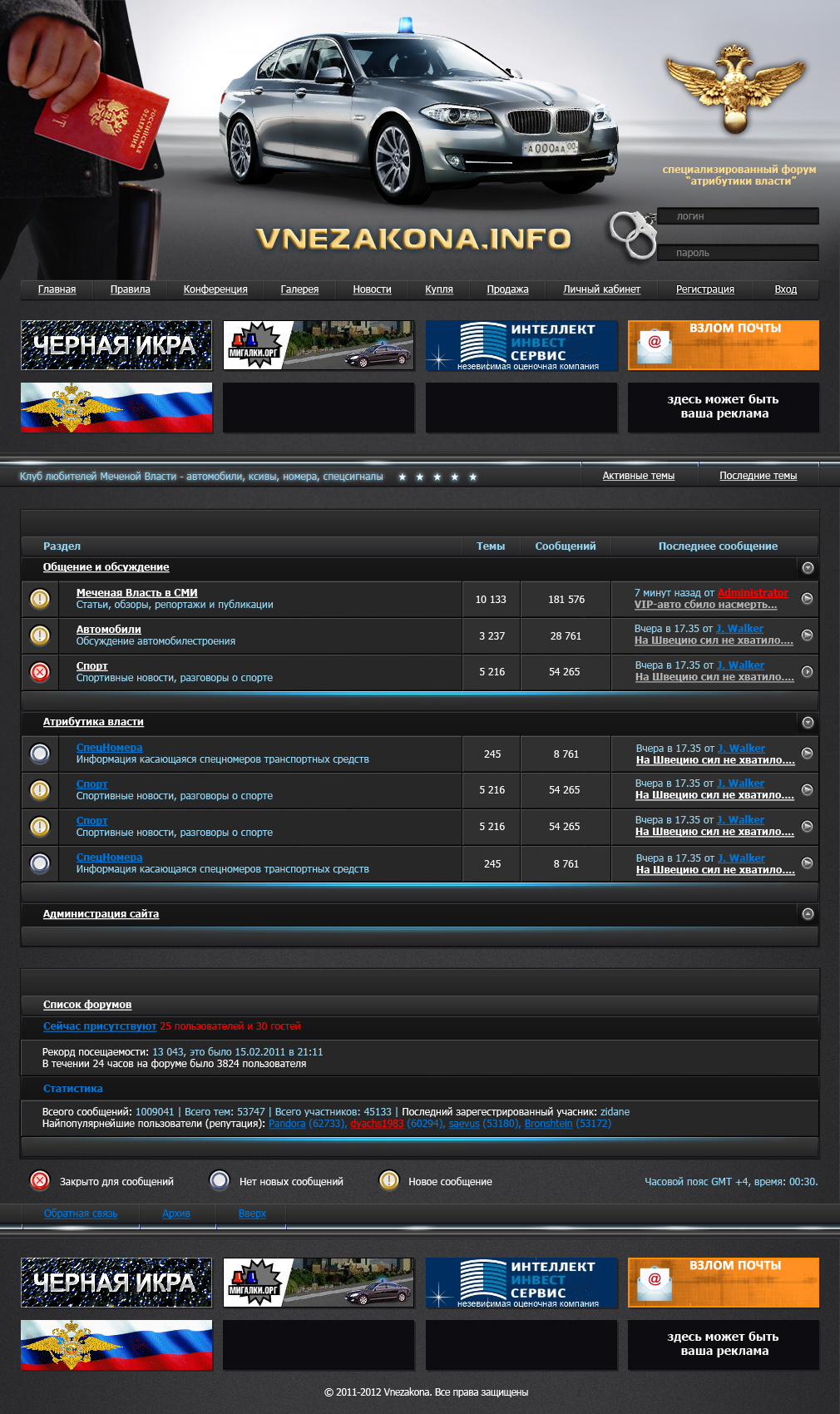Open the Купля menu item
The width and height of the screenshot is (840, 1414).
(439, 289)
